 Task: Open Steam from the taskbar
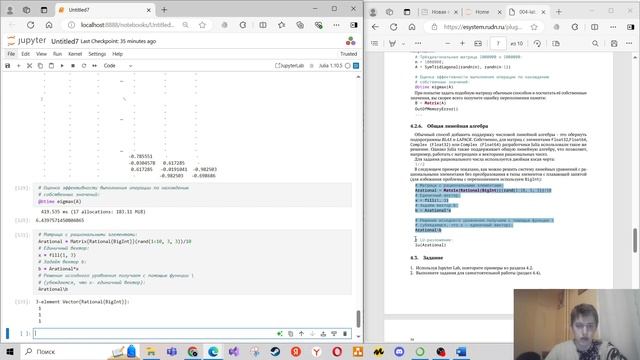pyautogui.click(x=275, y=351)
